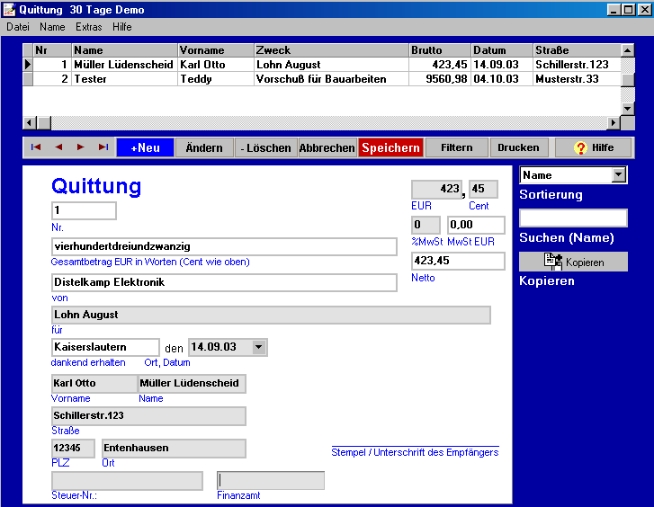Expand the date dropdown showing 14.09.03
The image size is (654, 507).
pyautogui.click(x=260, y=347)
